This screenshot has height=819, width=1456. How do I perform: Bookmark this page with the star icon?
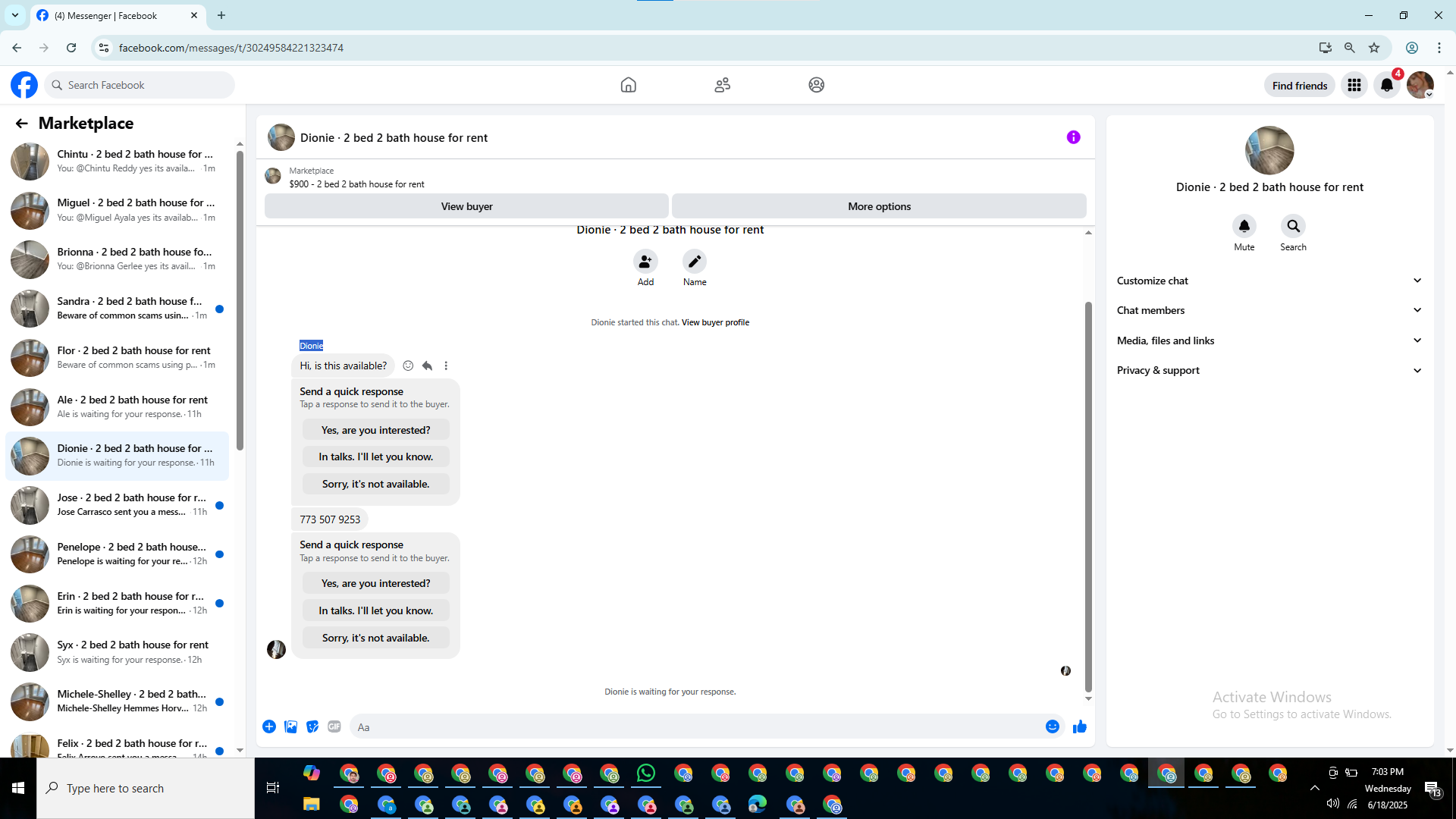point(1374,48)
